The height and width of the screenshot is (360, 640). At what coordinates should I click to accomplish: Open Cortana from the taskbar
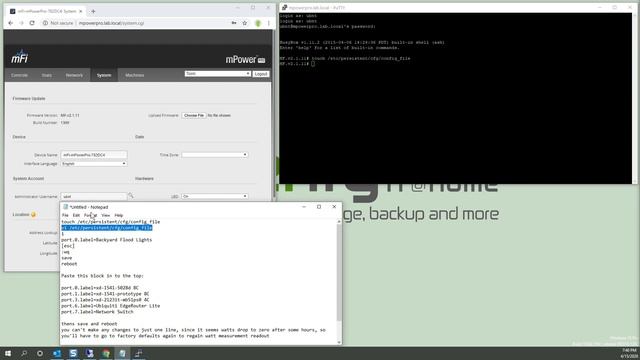[40, 353]
